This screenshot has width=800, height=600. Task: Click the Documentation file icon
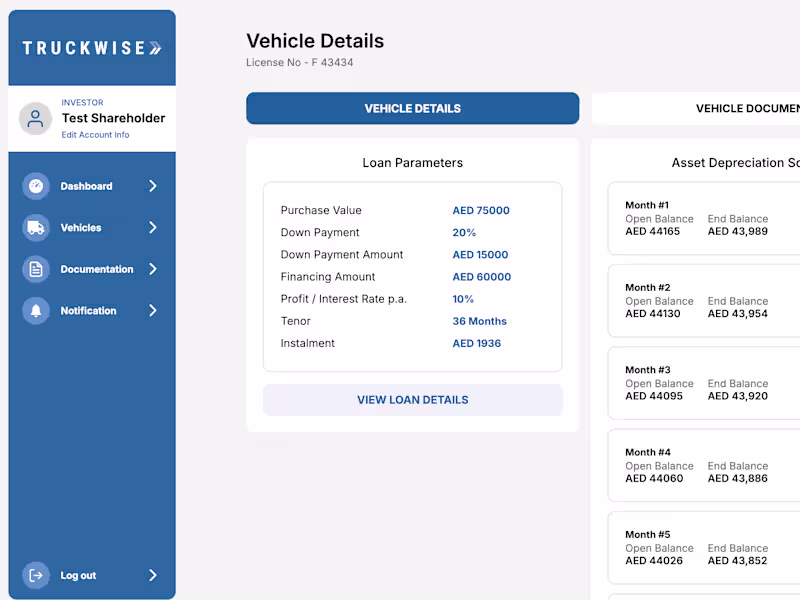pyautogui.click(x=36, y=269)
